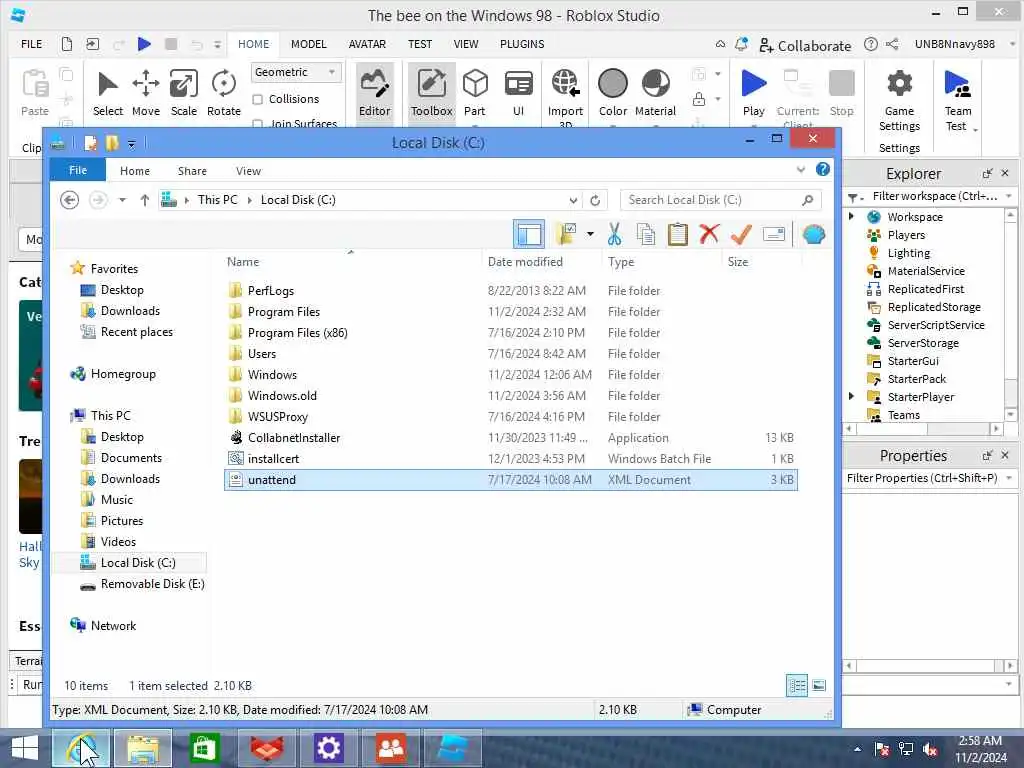Select the Move tool in Roblox Studio
The width and height of the screenshot is (1024, 768).
tap(146, 93)
